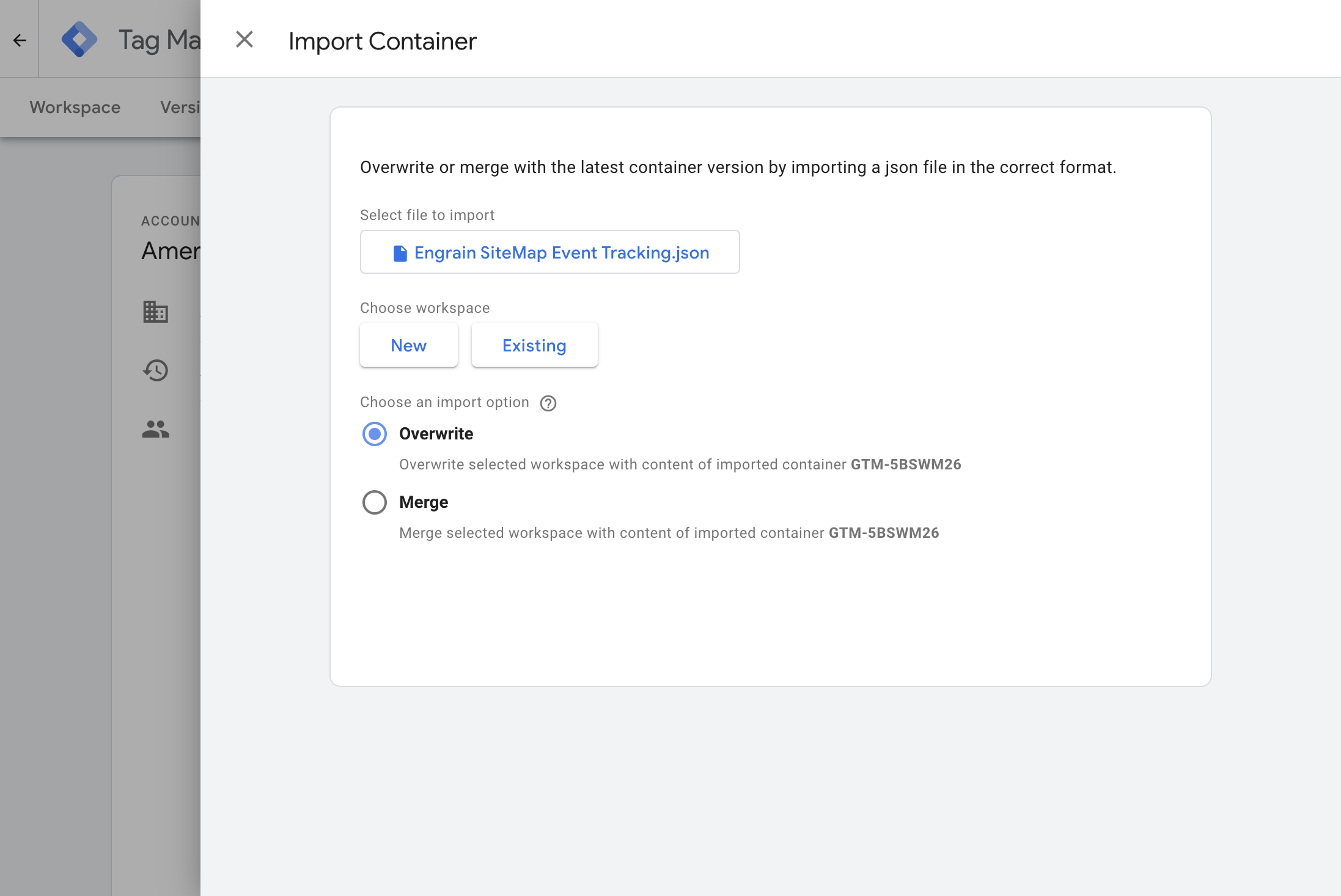Viewport: 1341px width, 896px height.
Task: Click Merge description with GTM-5BSWM26
Action: pyautogui.click(x=669, y=533)
